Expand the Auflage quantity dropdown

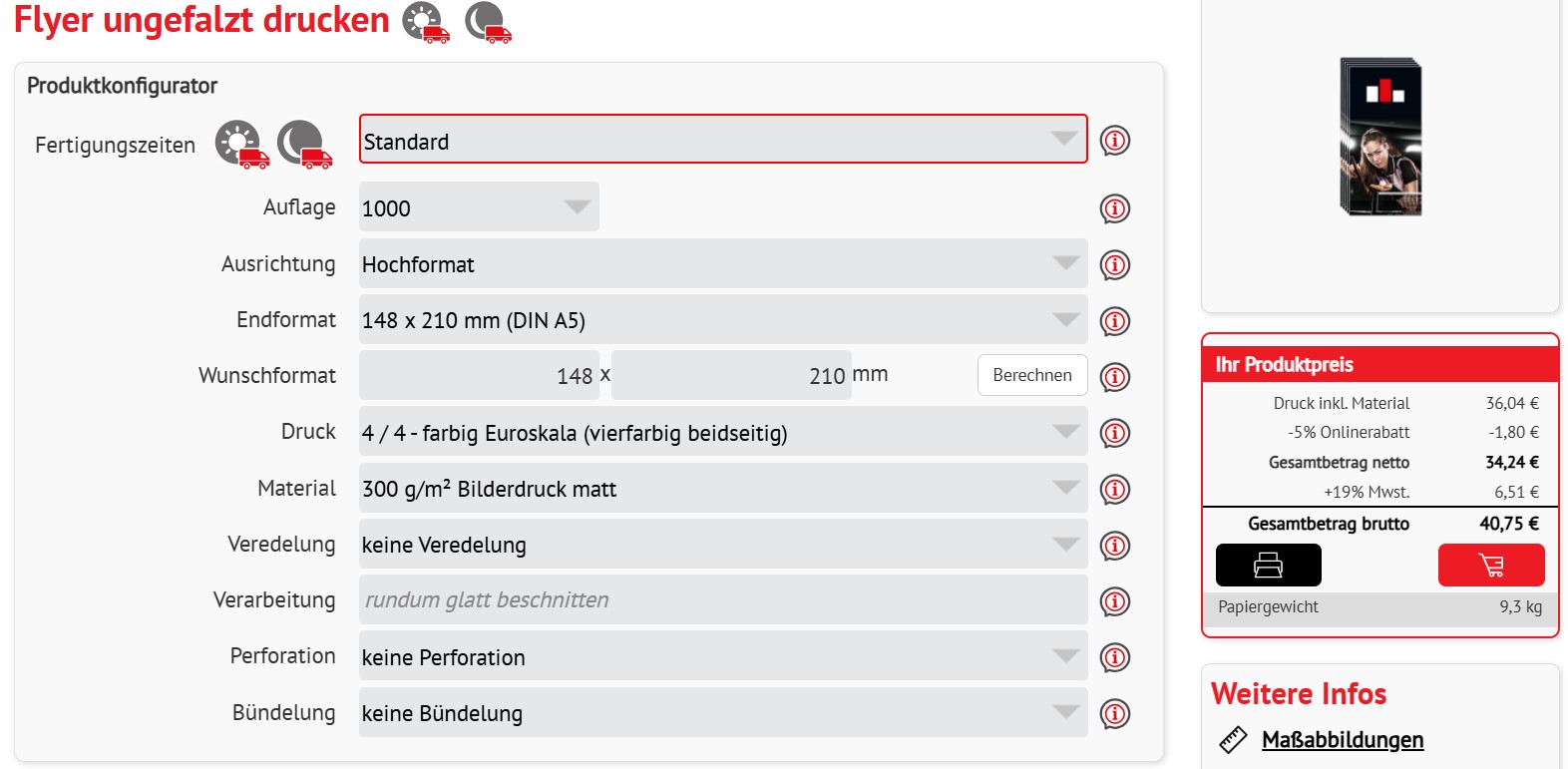(x=479, y=207)
